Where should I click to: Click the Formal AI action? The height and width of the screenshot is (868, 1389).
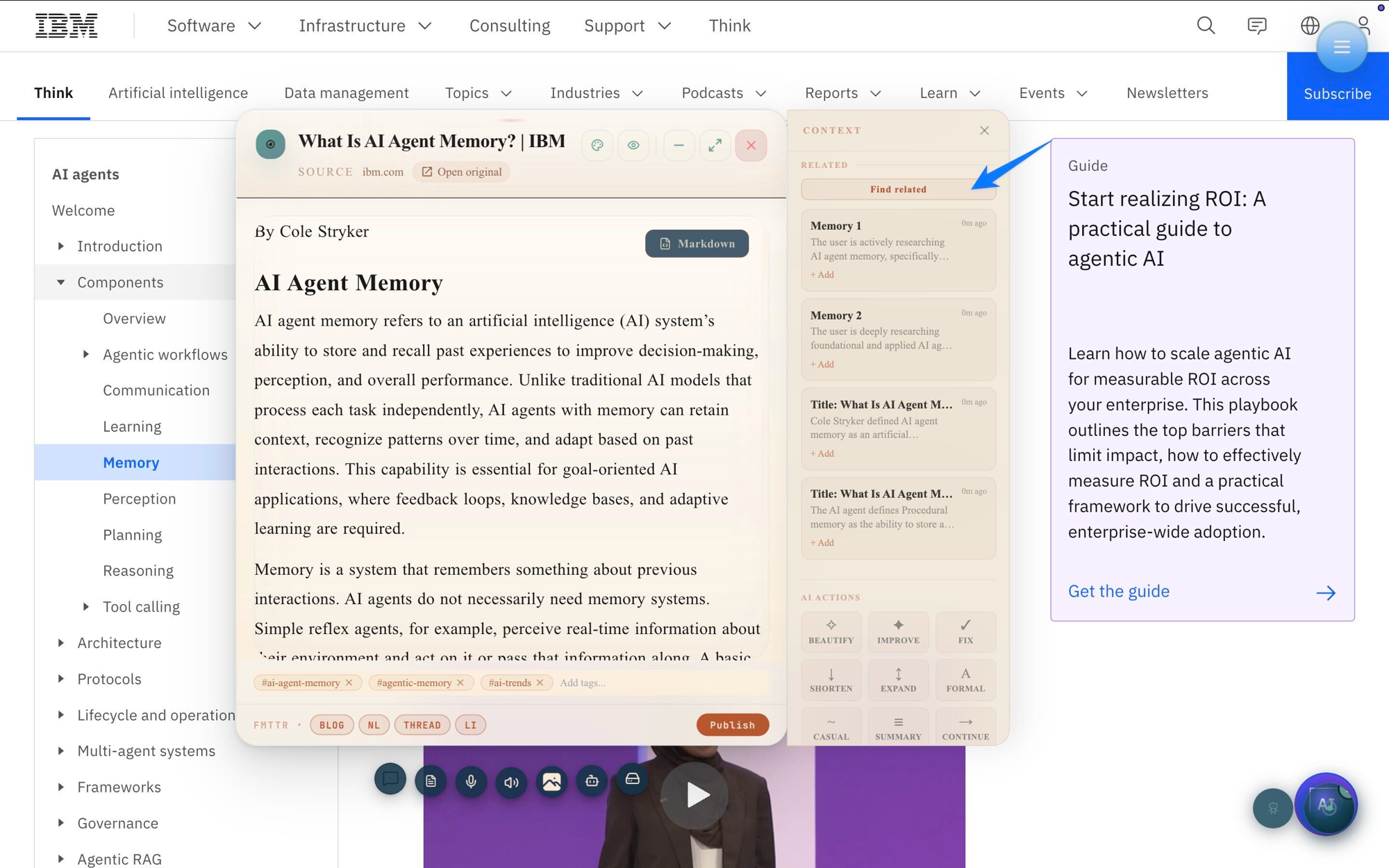(965, 679)
